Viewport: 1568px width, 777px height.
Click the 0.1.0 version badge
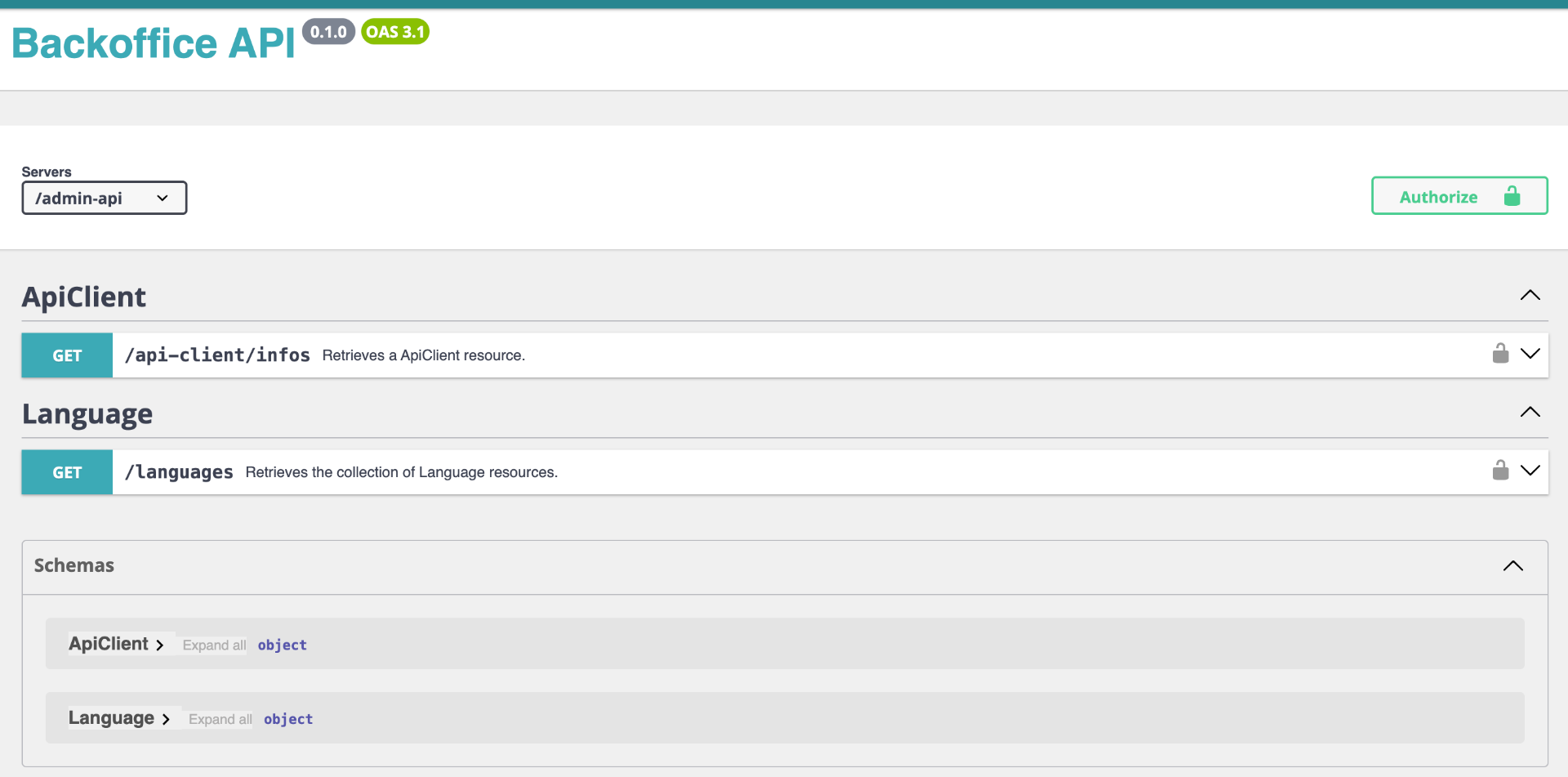[328, 32]
